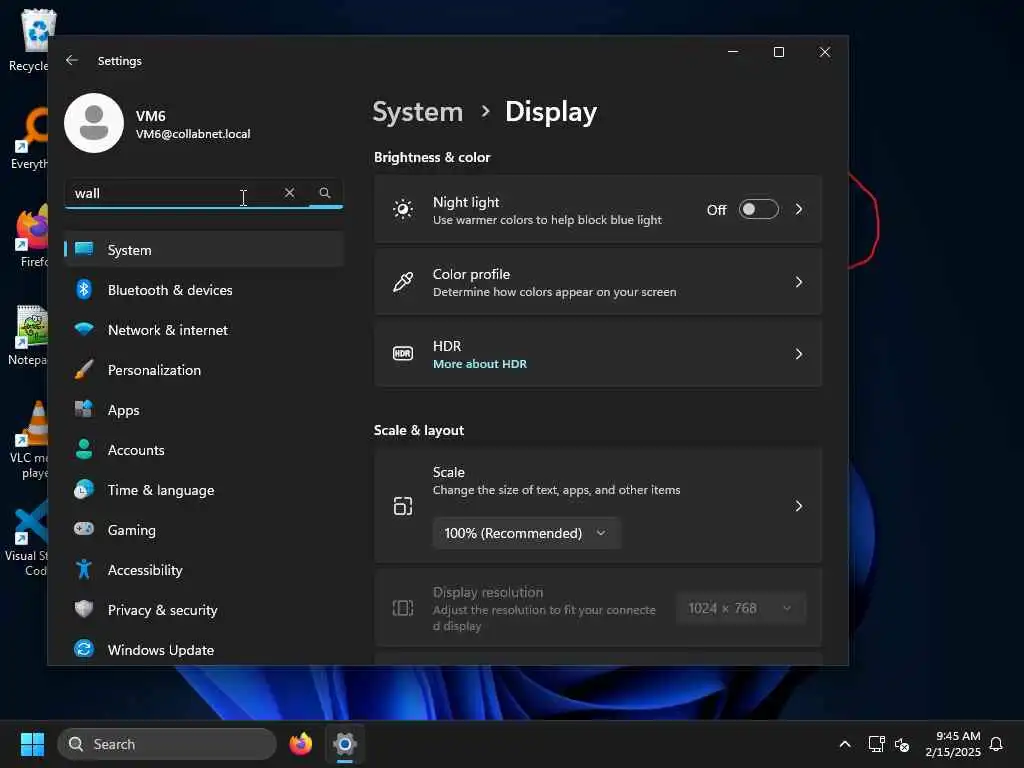Click the muted volume tray icon
This screenshot has width=1024, height=768.
pos(902,744)
